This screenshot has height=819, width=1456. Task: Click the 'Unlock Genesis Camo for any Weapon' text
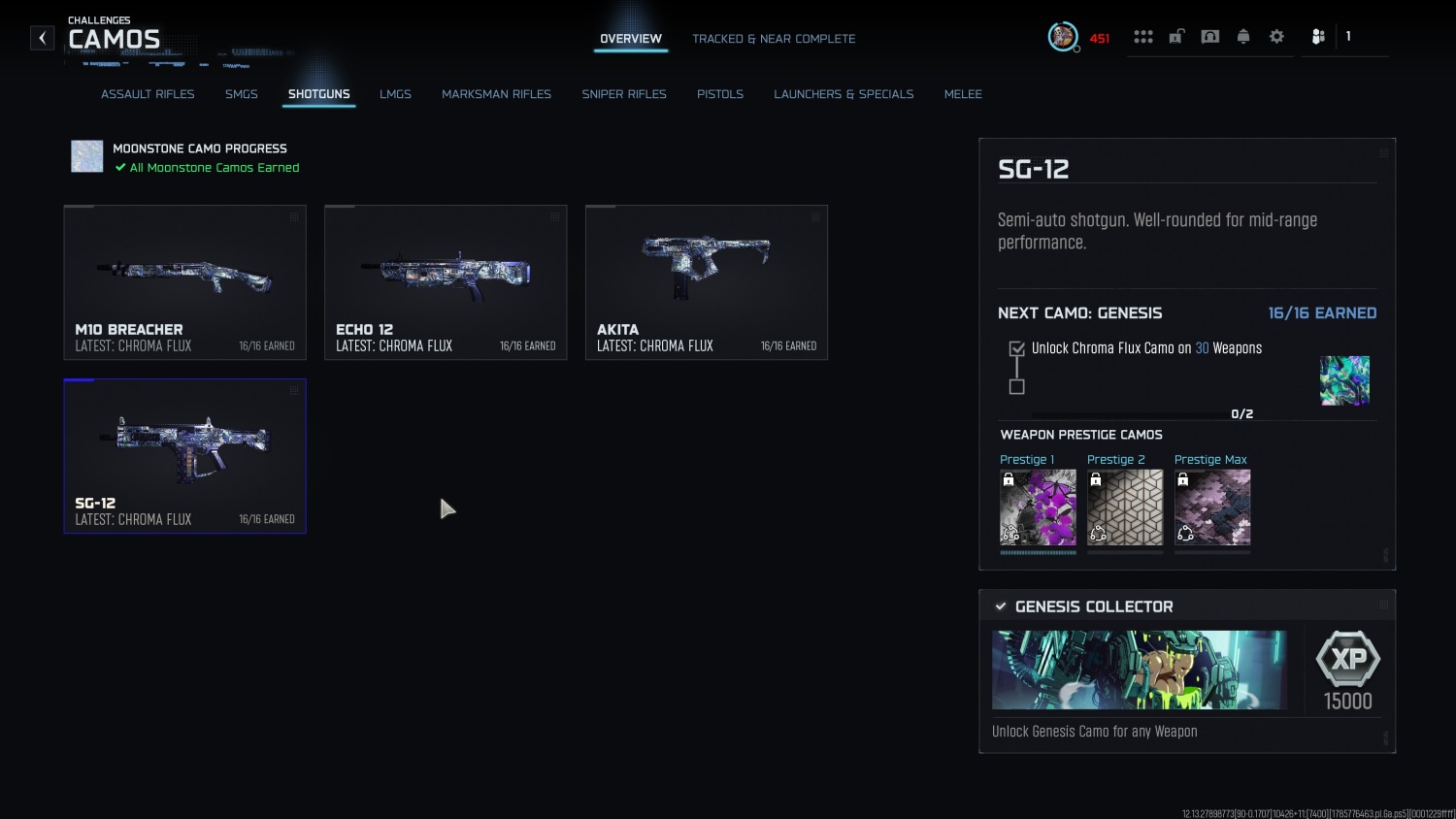click(x=1095, y=732)
